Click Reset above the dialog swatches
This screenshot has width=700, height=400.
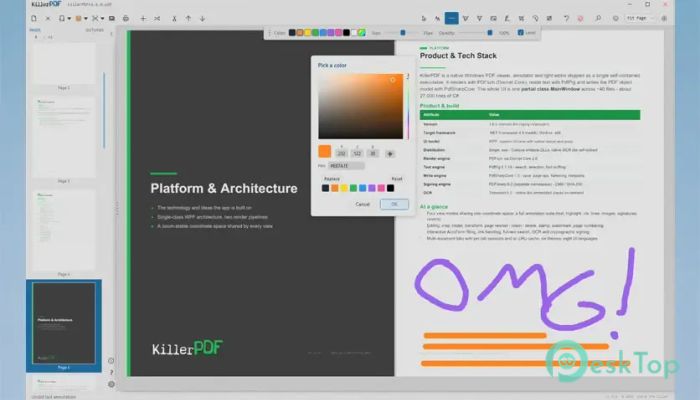coord(396,179)
